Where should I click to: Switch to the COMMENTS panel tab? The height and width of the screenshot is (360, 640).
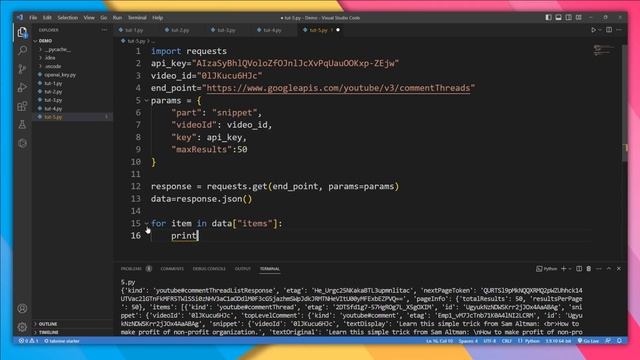(172, 269)
